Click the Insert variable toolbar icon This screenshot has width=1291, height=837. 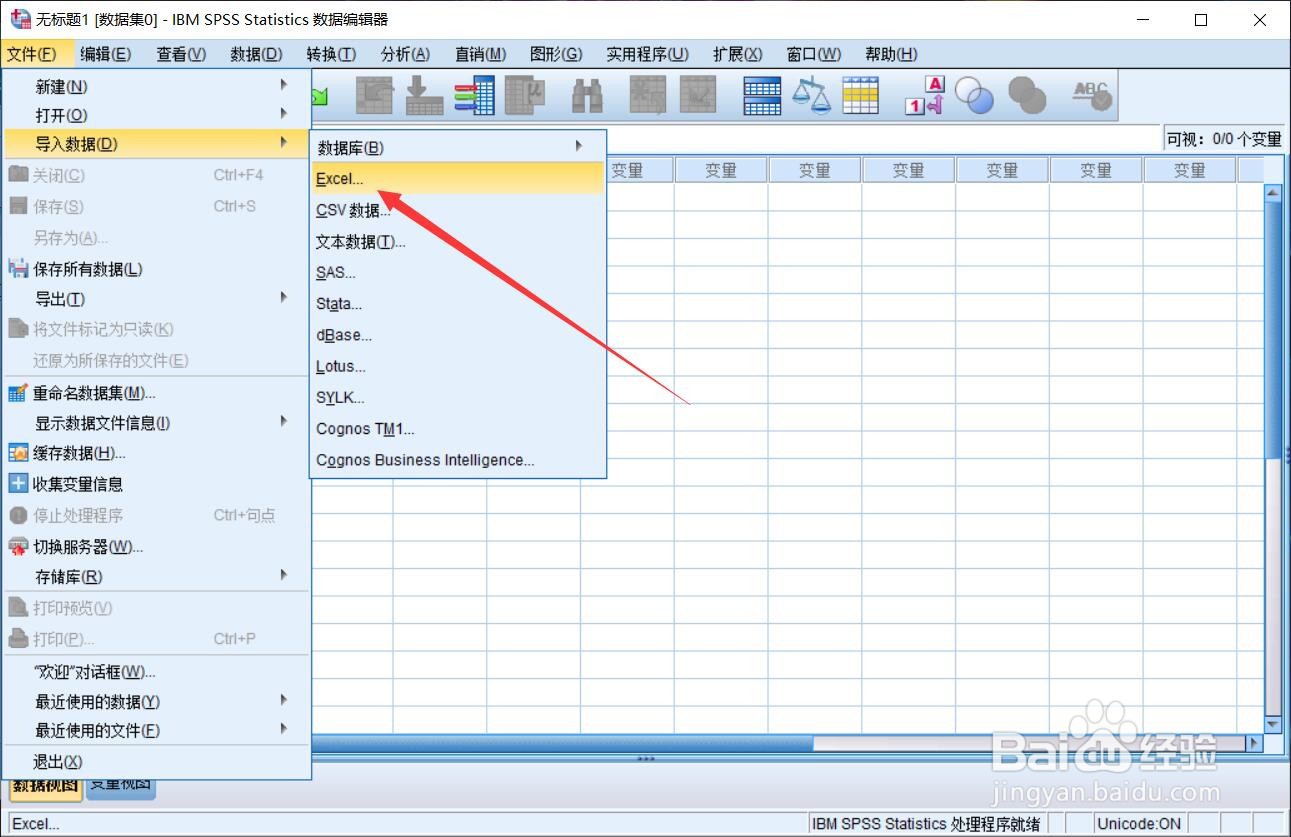[x=698, y=96]
